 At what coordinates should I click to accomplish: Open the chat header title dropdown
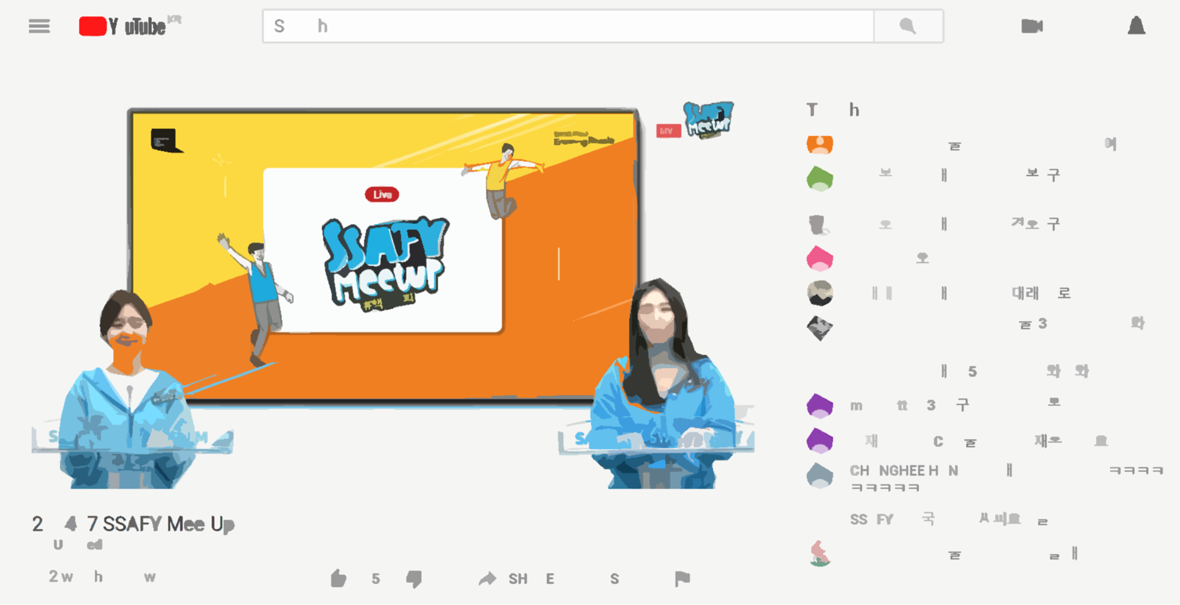click(833, 110)
